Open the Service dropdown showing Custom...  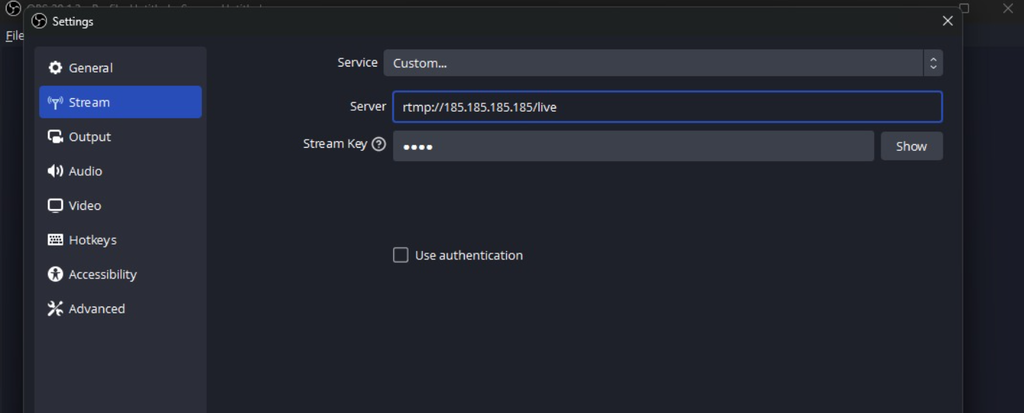653,63
